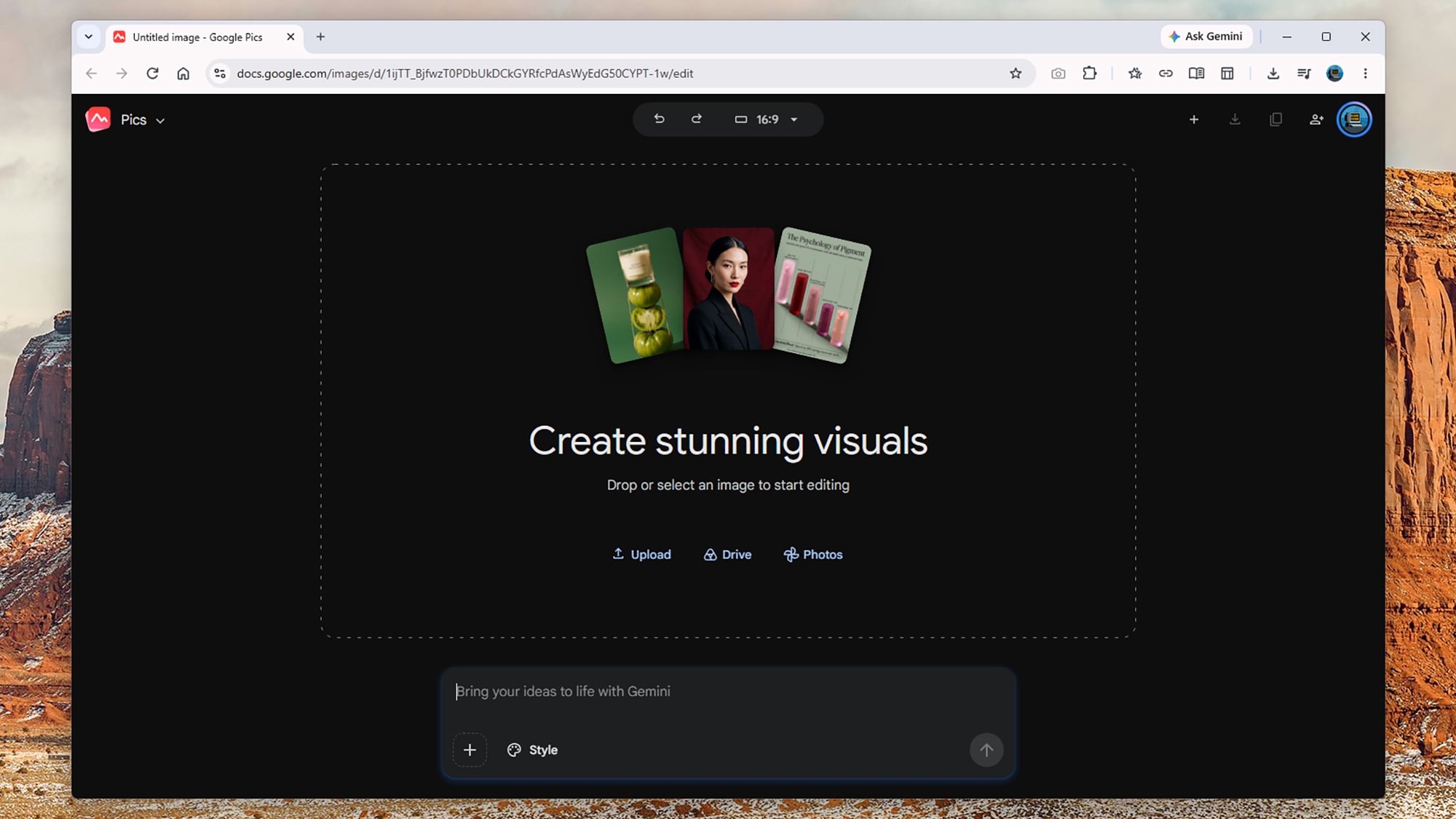Go back in browser history
The width and height of the screenshot is (1456, 819).
(91, 74)
